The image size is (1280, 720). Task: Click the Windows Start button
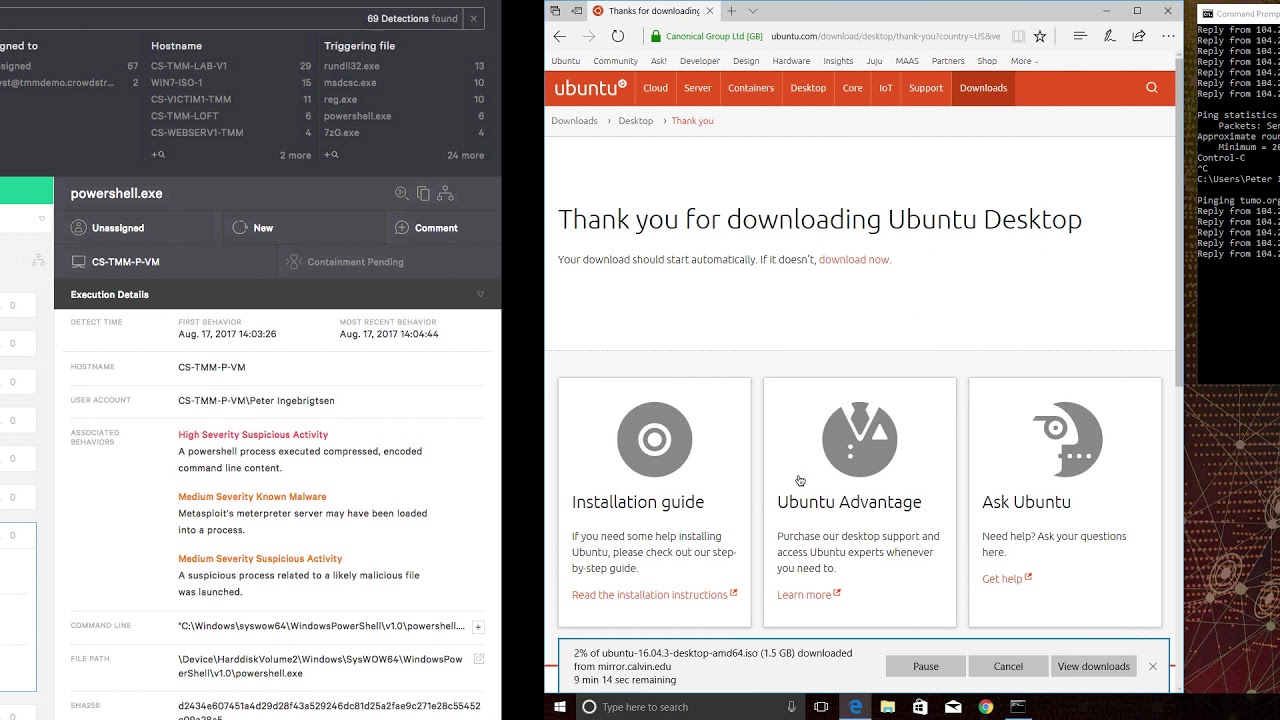pyautogui.click(x=560, y=707)
